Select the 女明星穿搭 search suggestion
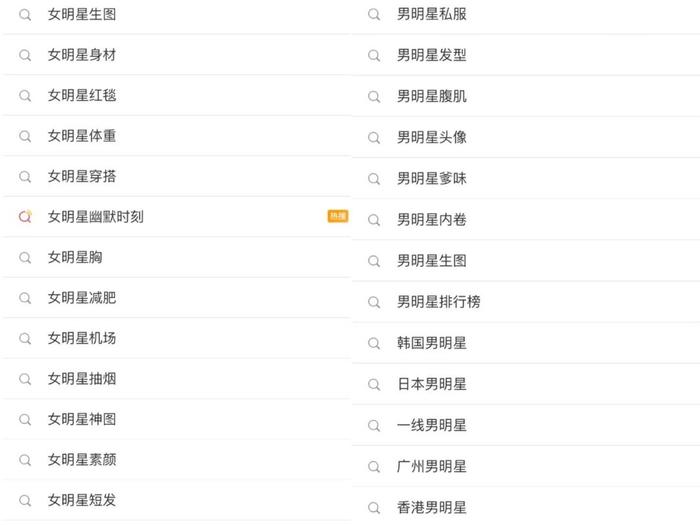This screenshot has height=525, width=700. click(176, 176)
